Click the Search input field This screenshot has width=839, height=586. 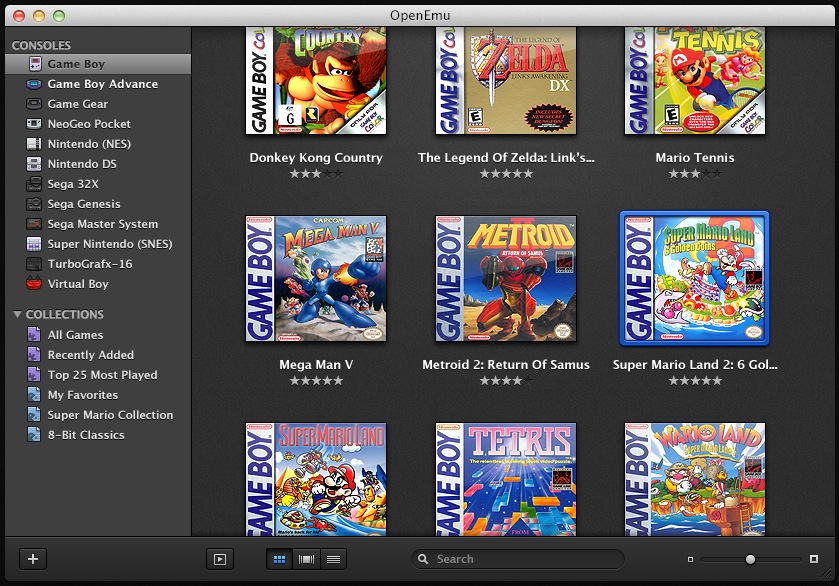click(517, 559)
